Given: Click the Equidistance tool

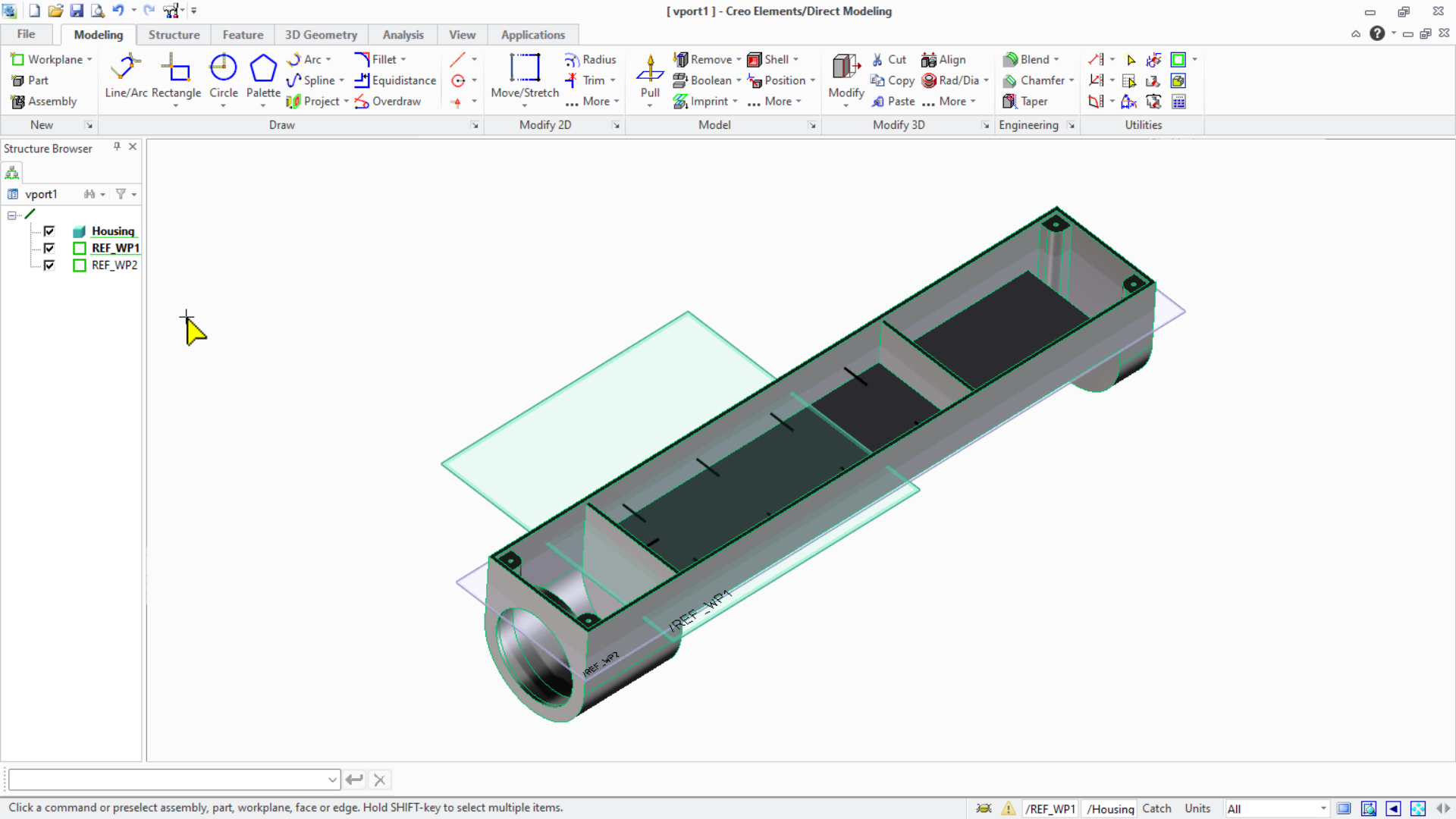Looking at the screenshot, I should [x=395, y=80].
